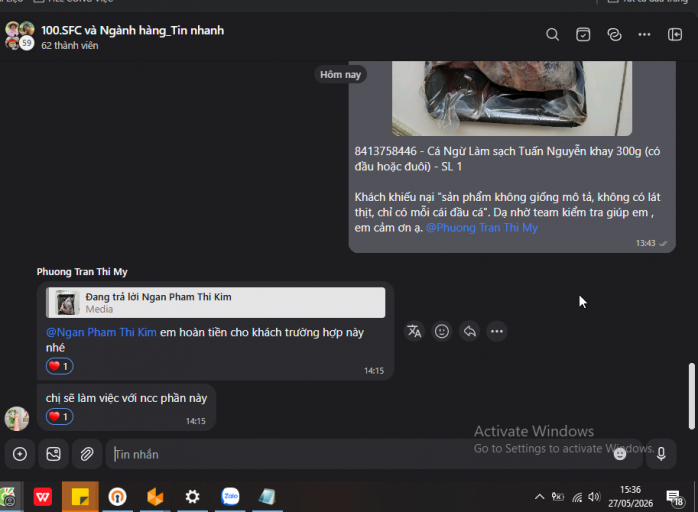Image resolution: width=698 pixels, height=512 pixels.
Task: Open the battery status tray icon
Action: tap(558, 497)
